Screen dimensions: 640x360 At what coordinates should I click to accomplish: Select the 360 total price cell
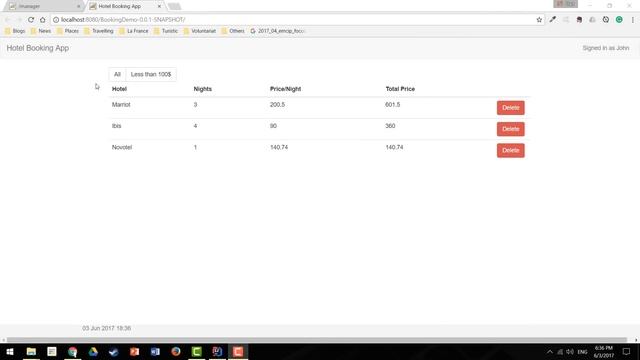click(390, 126)
